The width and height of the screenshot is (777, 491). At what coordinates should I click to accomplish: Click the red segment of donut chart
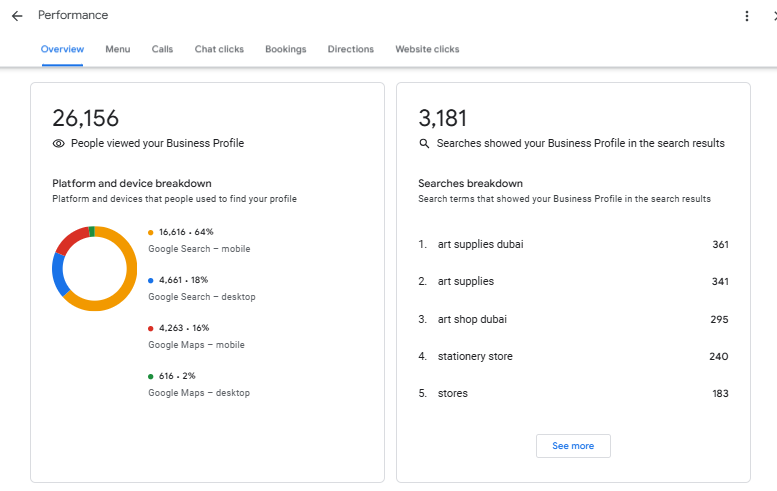(71, 239)
